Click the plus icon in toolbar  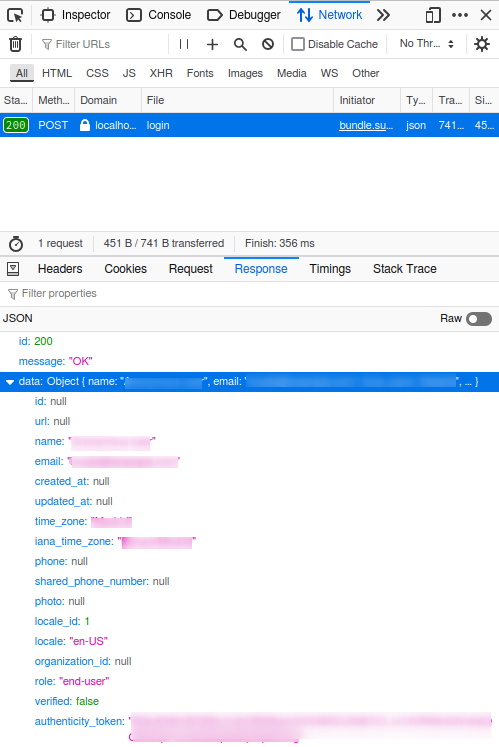click(x=212, y=44)
